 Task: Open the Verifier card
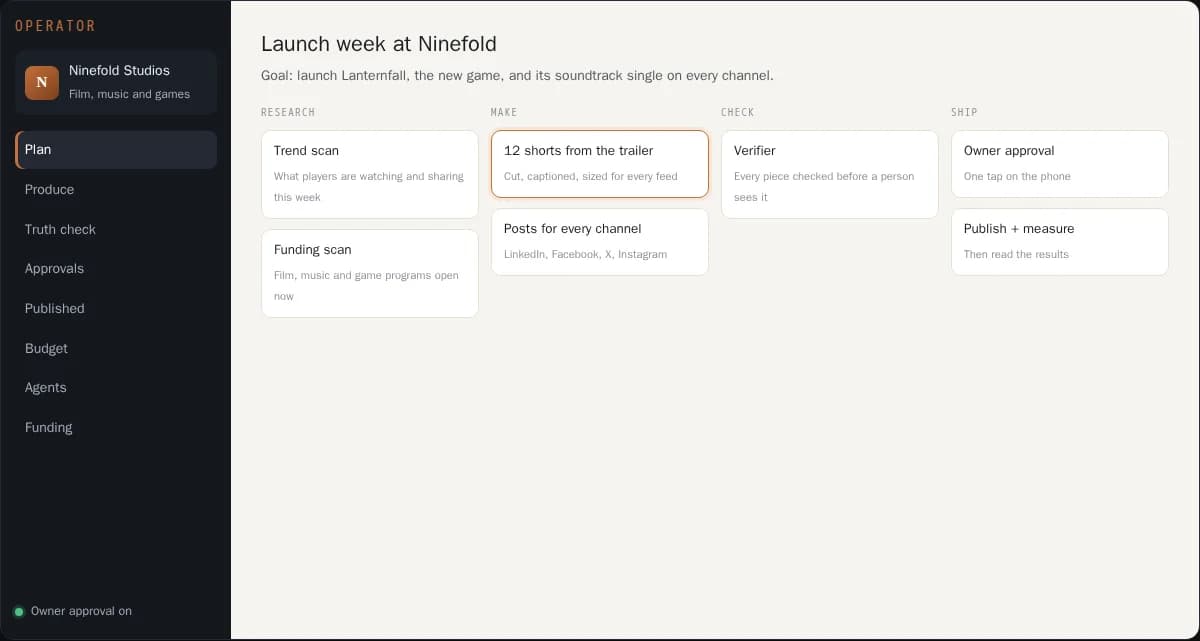(x=830, y=174)
